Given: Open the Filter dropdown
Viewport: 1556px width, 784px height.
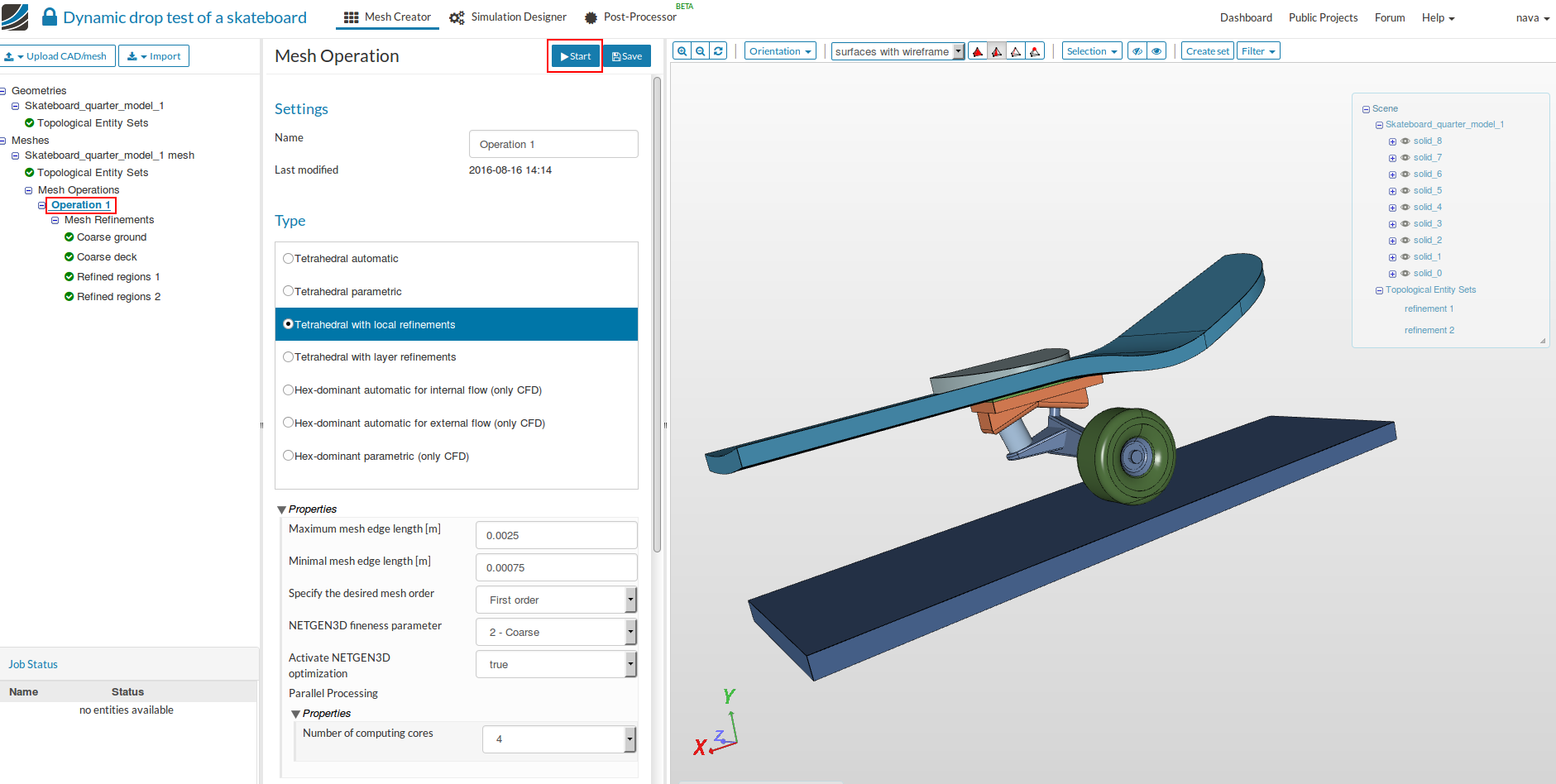Looking at the screenshot, I should tap(1258, 51).
